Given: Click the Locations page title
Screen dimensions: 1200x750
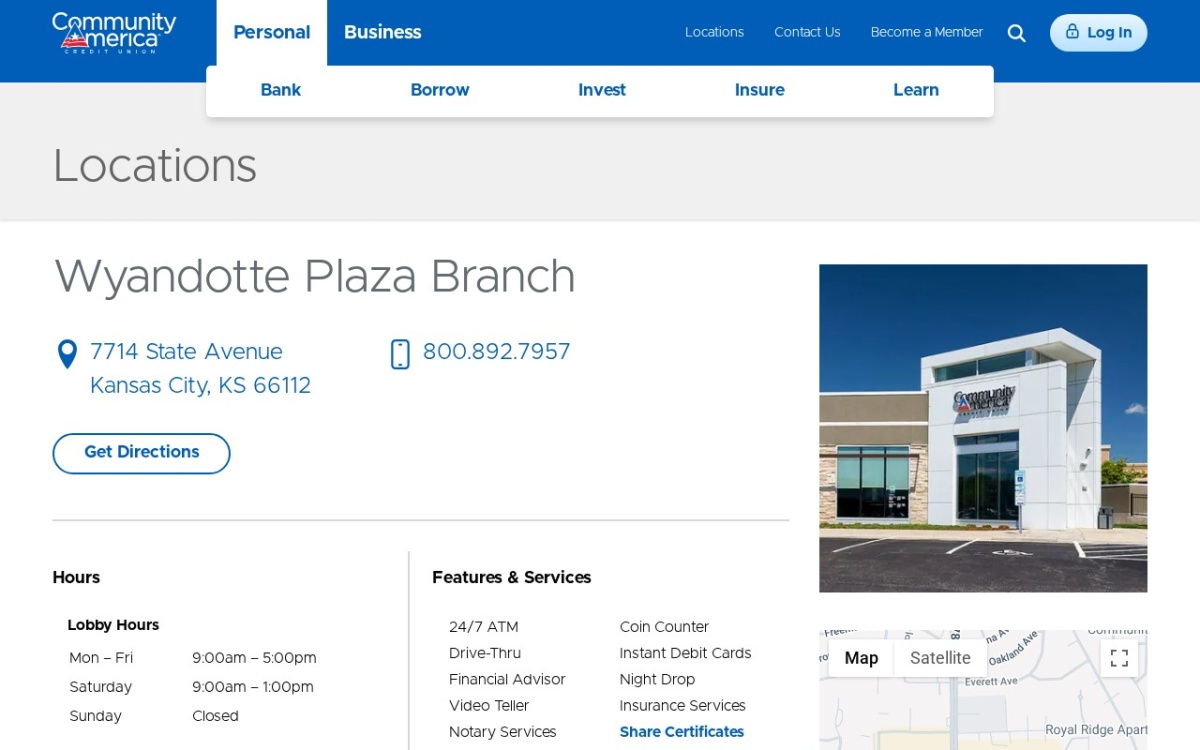Looking at the screenshot, I should click(x=155, y=166).
